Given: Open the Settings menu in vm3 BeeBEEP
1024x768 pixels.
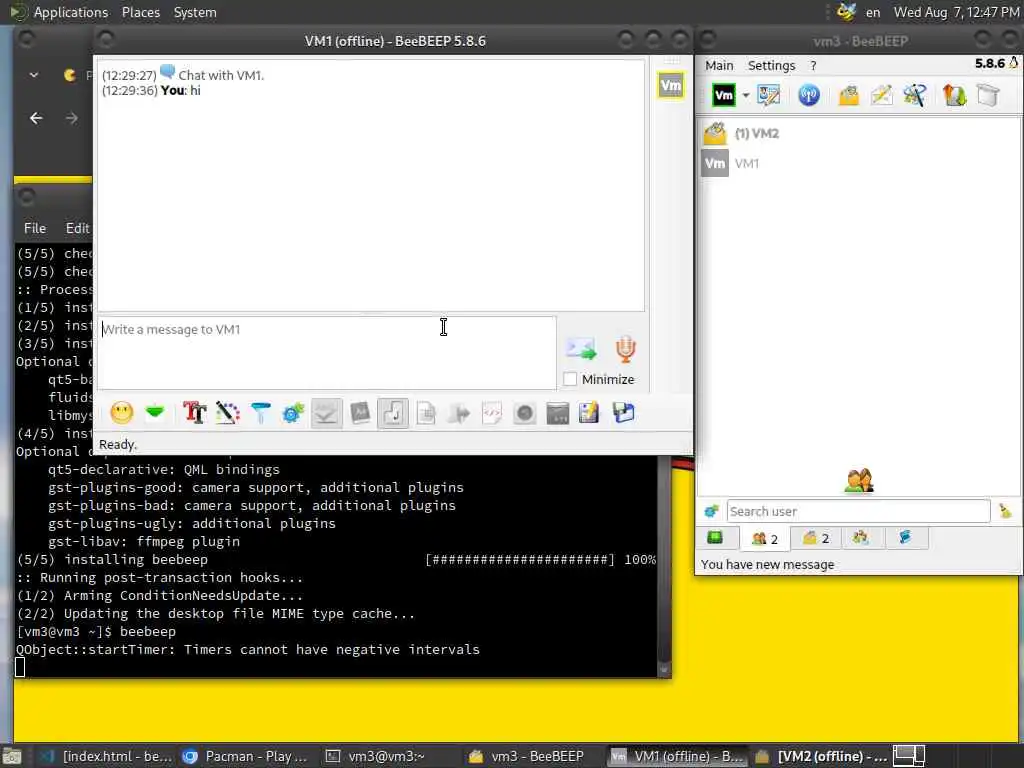Looking at the screenshot, I should point(771,65).
